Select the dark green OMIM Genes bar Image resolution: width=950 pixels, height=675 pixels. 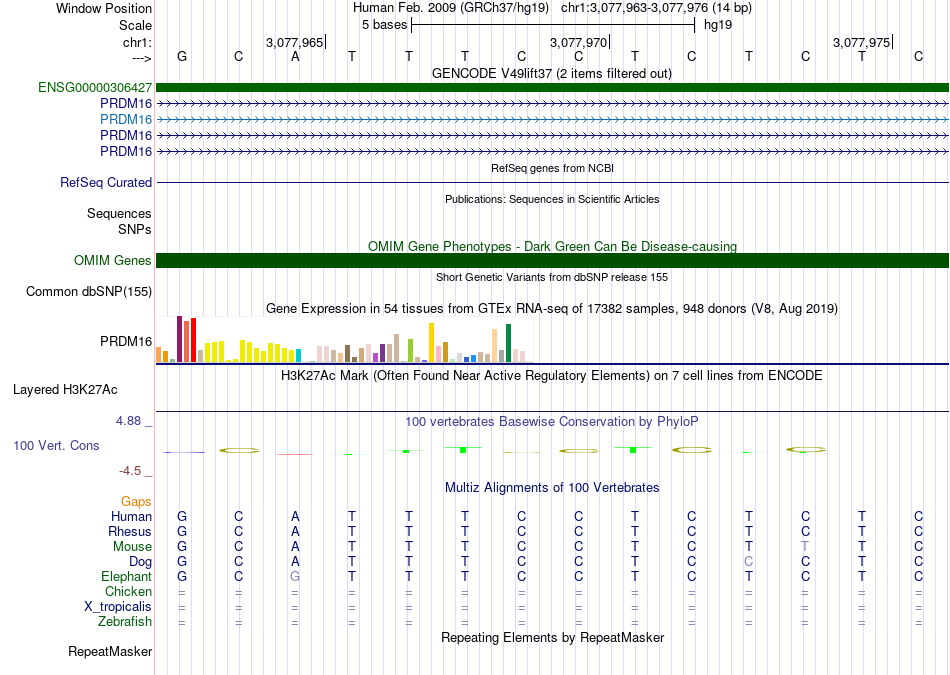pyautogui.click(x=553, y=261)
